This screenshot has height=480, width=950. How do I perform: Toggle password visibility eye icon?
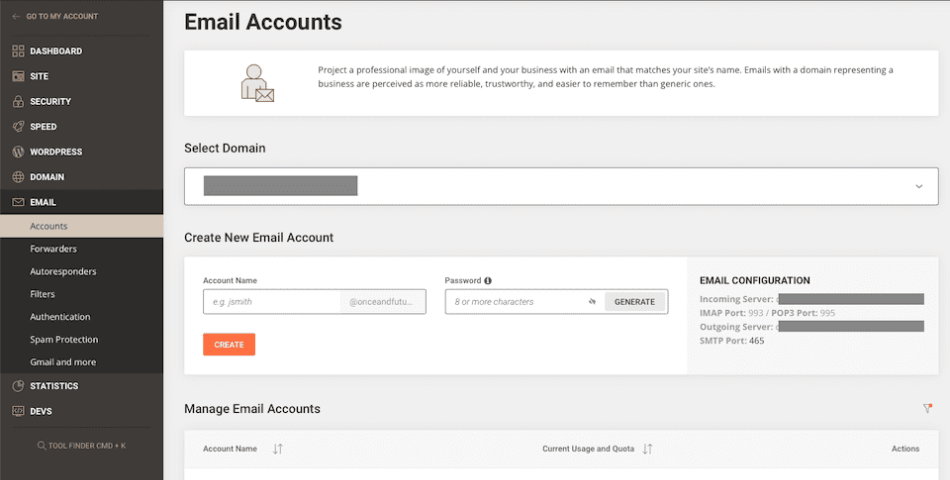(592, 301)
